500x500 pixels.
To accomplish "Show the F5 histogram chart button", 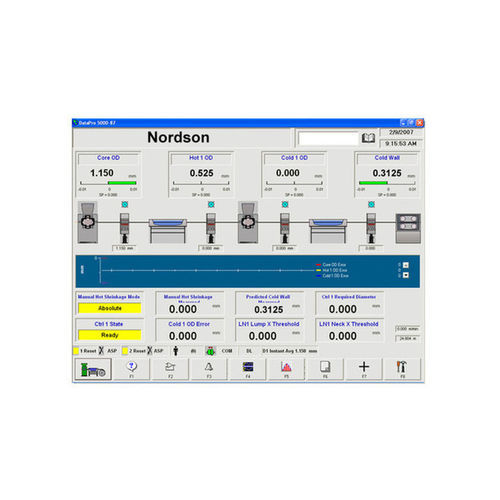I will click(287, 369).
